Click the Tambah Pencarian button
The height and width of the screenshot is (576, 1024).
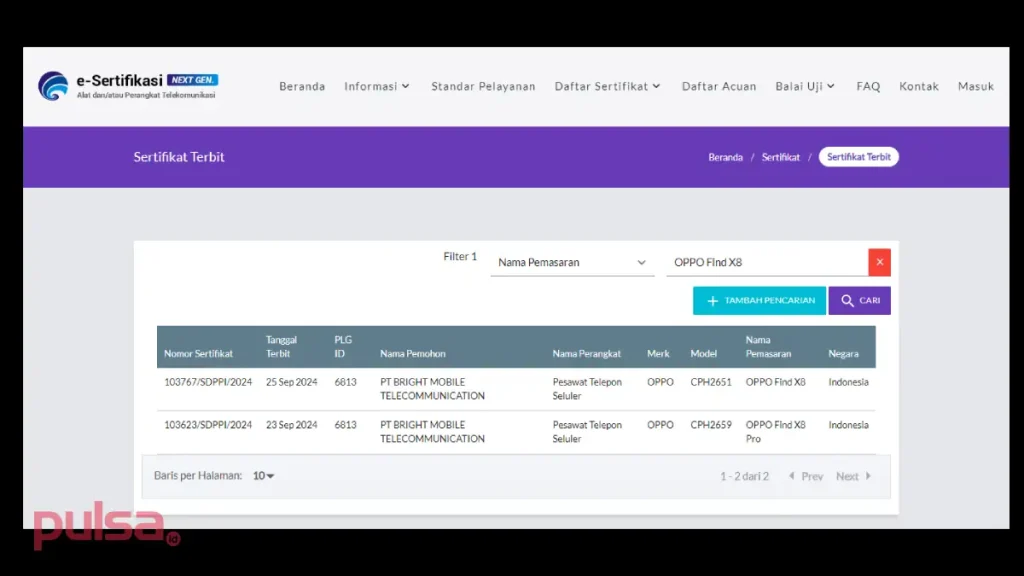coord(760,300)
